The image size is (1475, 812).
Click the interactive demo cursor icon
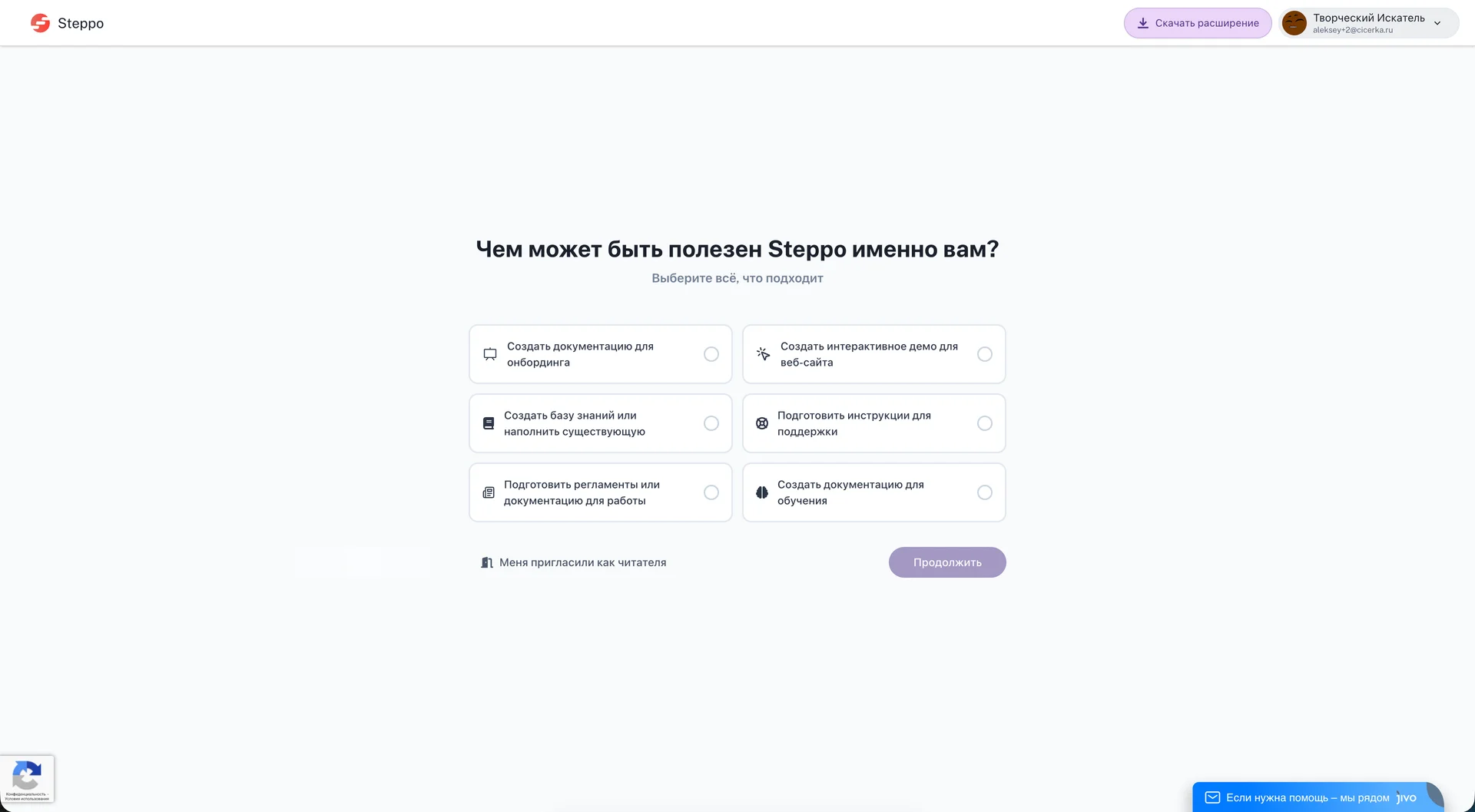[x=763, y=354]
